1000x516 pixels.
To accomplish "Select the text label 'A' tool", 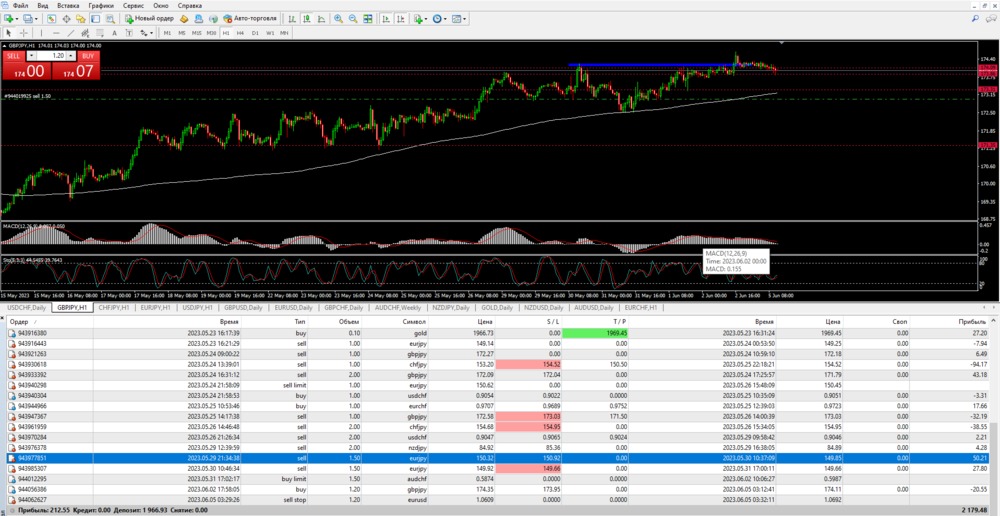I will [114, 33].
